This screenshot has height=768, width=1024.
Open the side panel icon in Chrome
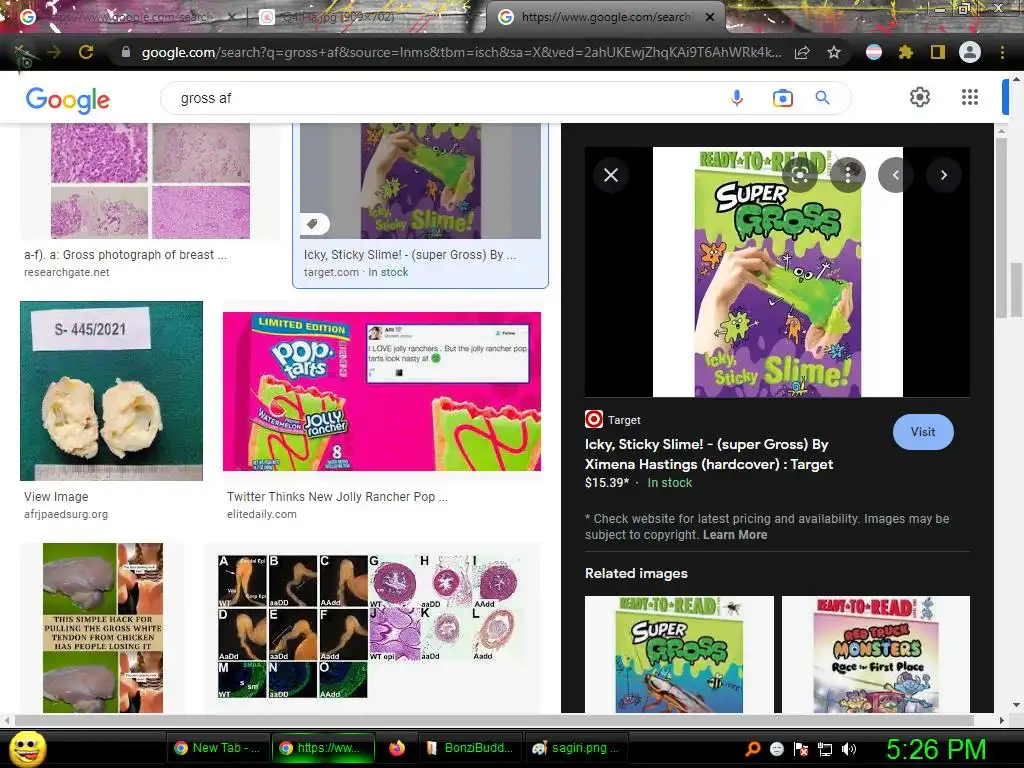click(x=938, y=52)
